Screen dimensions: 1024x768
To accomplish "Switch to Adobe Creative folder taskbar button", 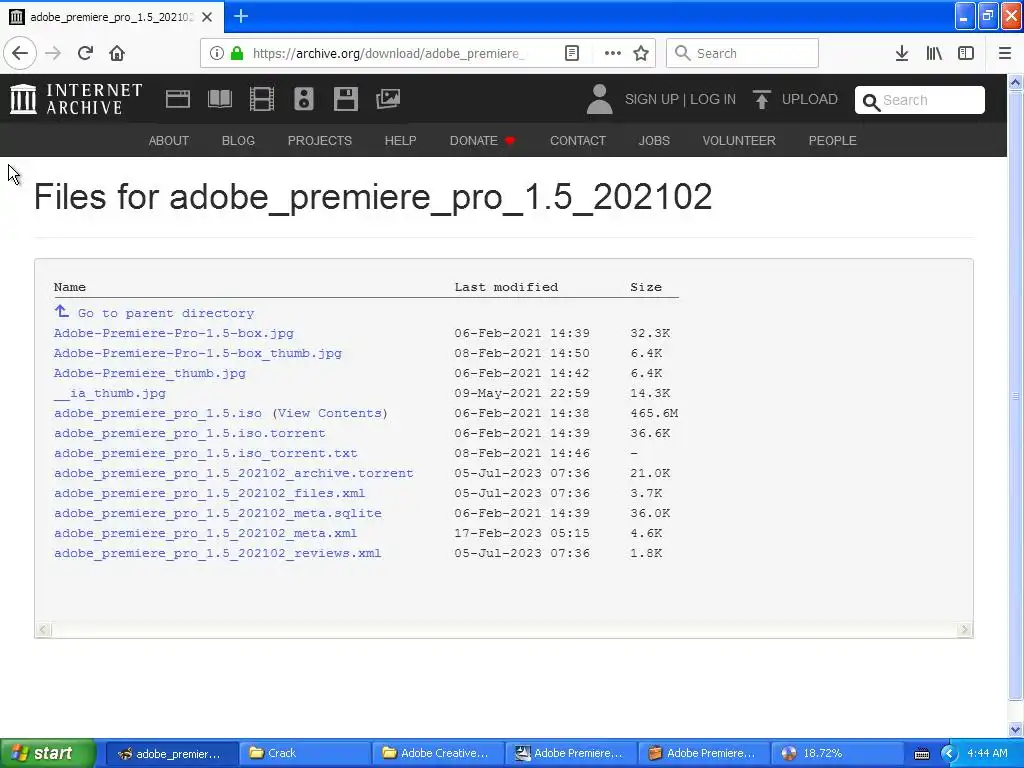I will (438, 753).
